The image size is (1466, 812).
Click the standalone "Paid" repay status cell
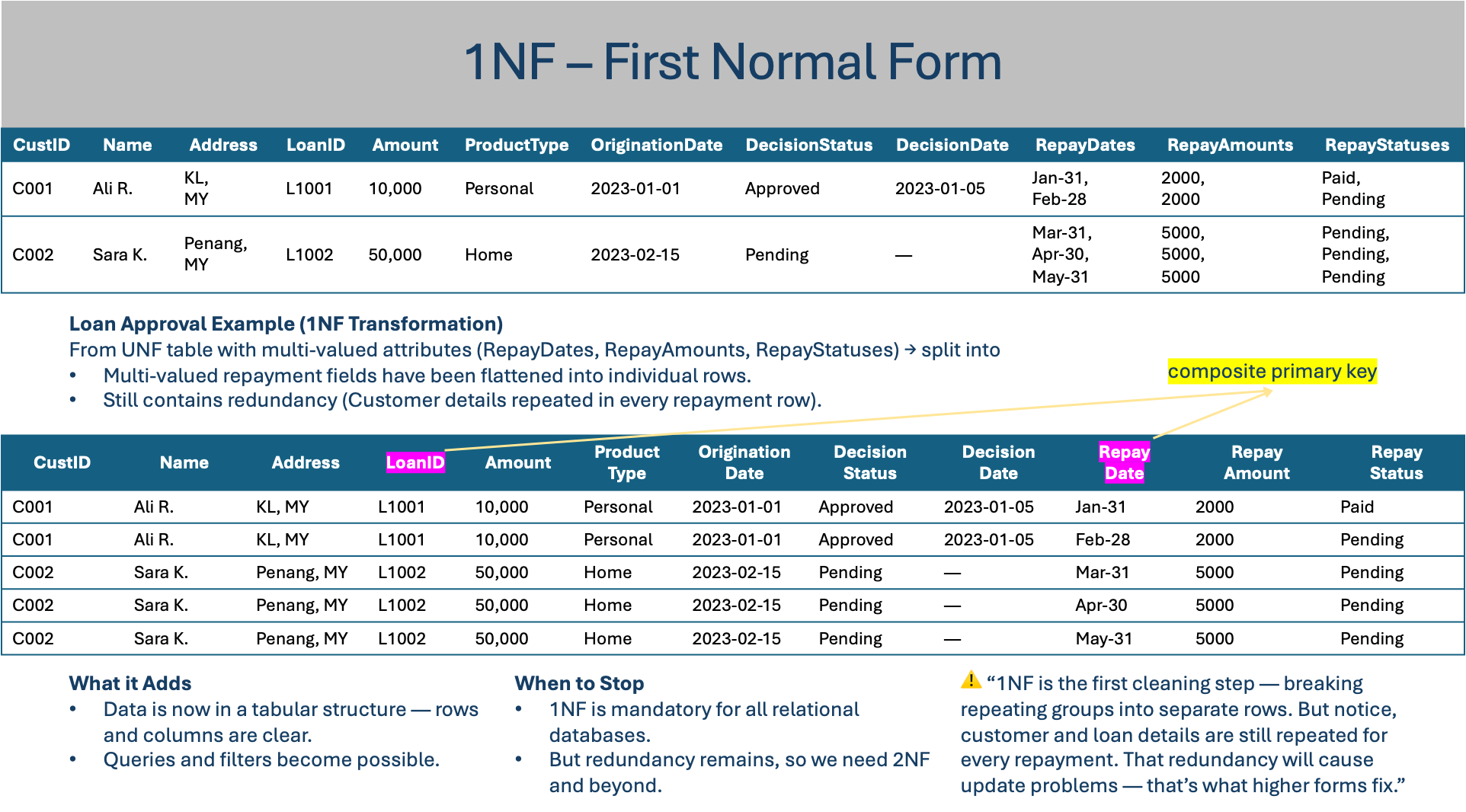pyautogui.click(x=1357, y=507)
